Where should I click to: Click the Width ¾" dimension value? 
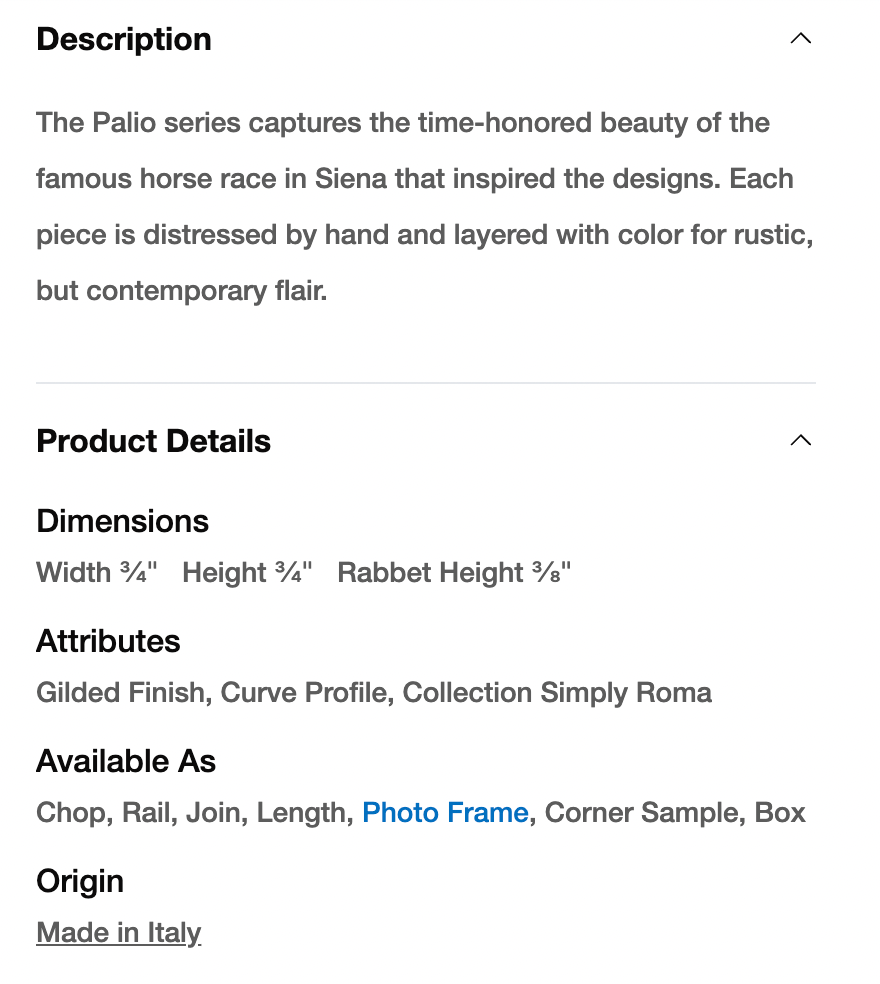tap(97, 572)
